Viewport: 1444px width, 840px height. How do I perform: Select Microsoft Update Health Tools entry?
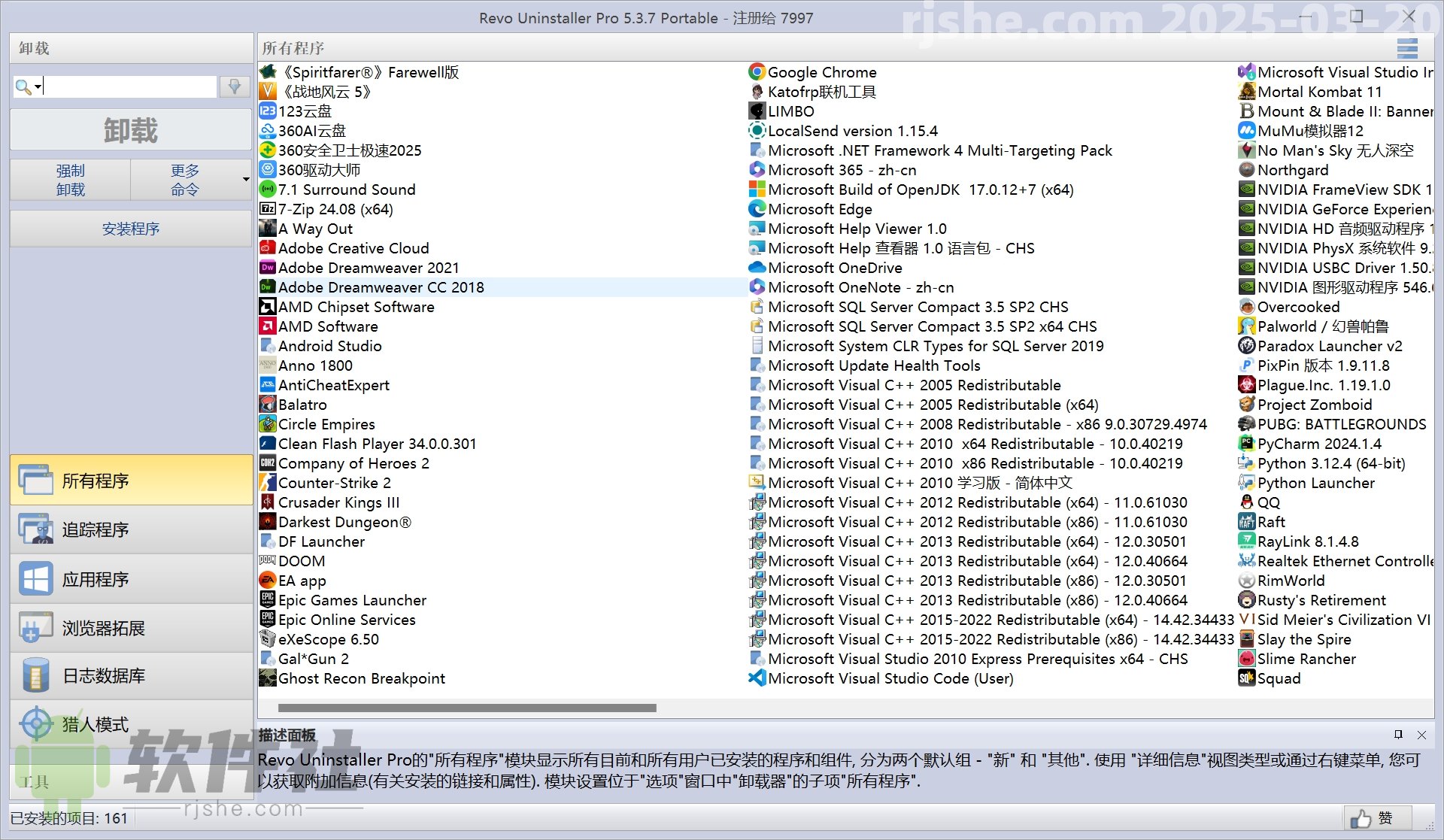coord(874,365)
